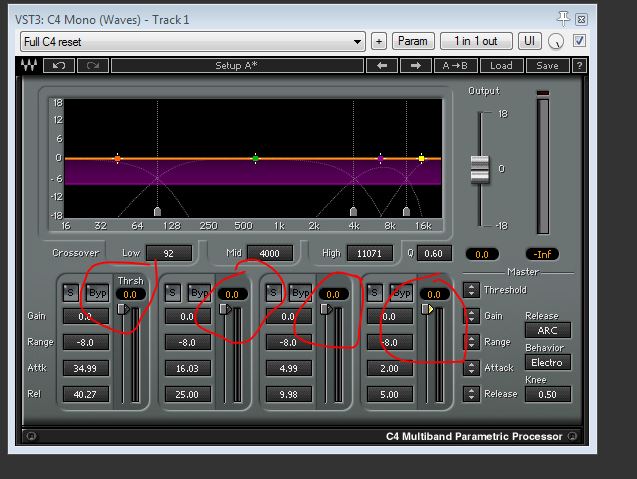Viewport: 637px width, 479px height.
Task: Grab the 92 Hz crossover handle
Action: tap(158, 211)
